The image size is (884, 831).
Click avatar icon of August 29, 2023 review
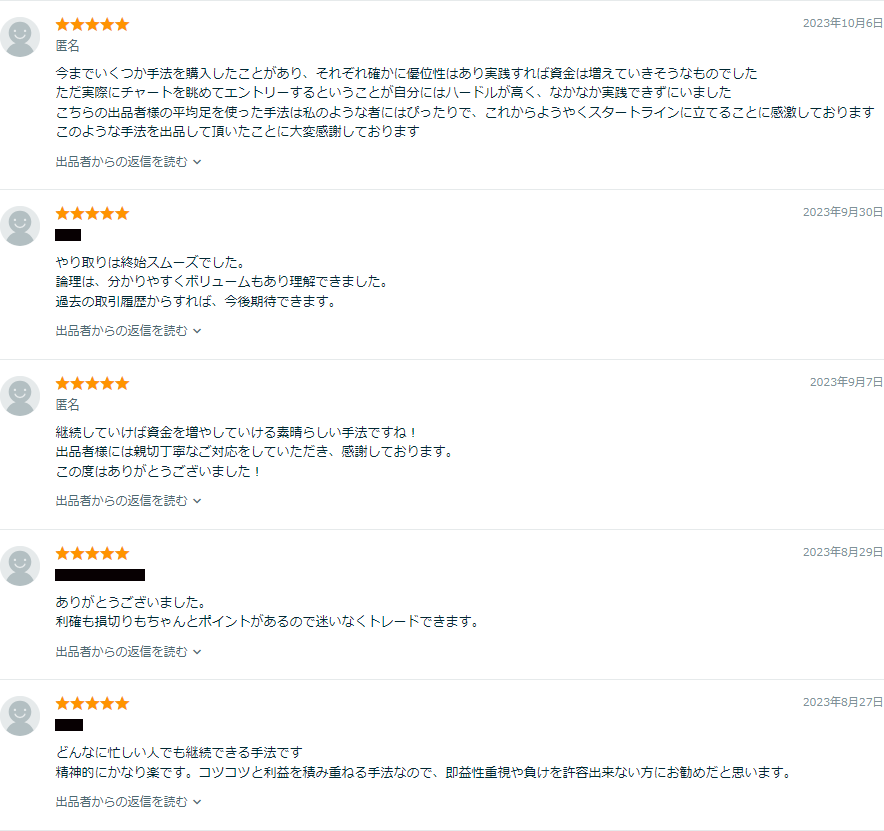pyautogui.click(x=20, y=566)
